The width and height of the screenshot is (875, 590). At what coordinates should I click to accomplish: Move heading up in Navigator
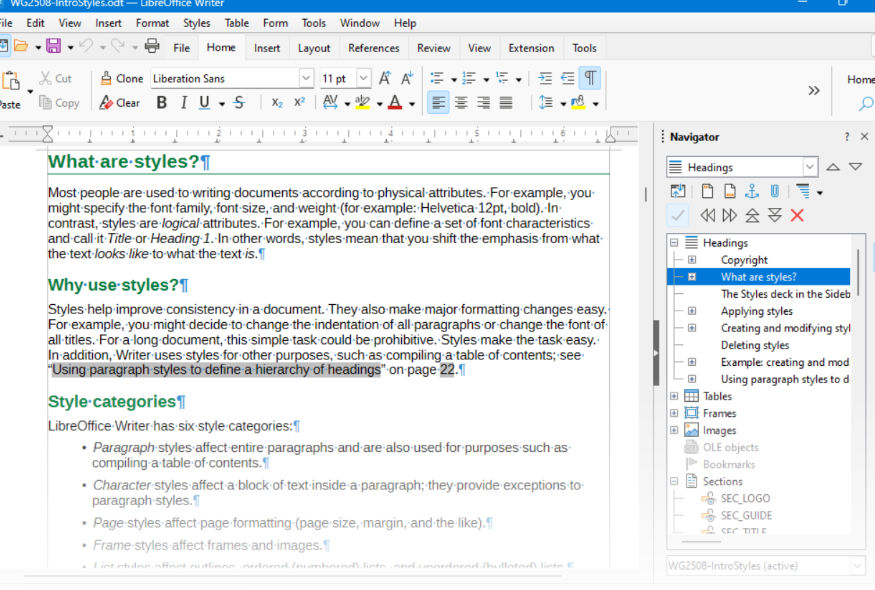click(752, 215)
